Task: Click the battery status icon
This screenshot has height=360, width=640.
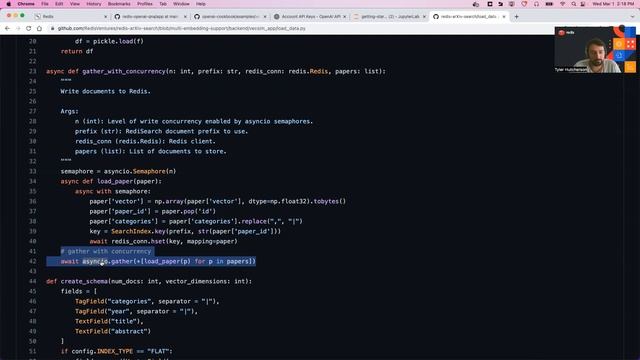Action: 549,4
